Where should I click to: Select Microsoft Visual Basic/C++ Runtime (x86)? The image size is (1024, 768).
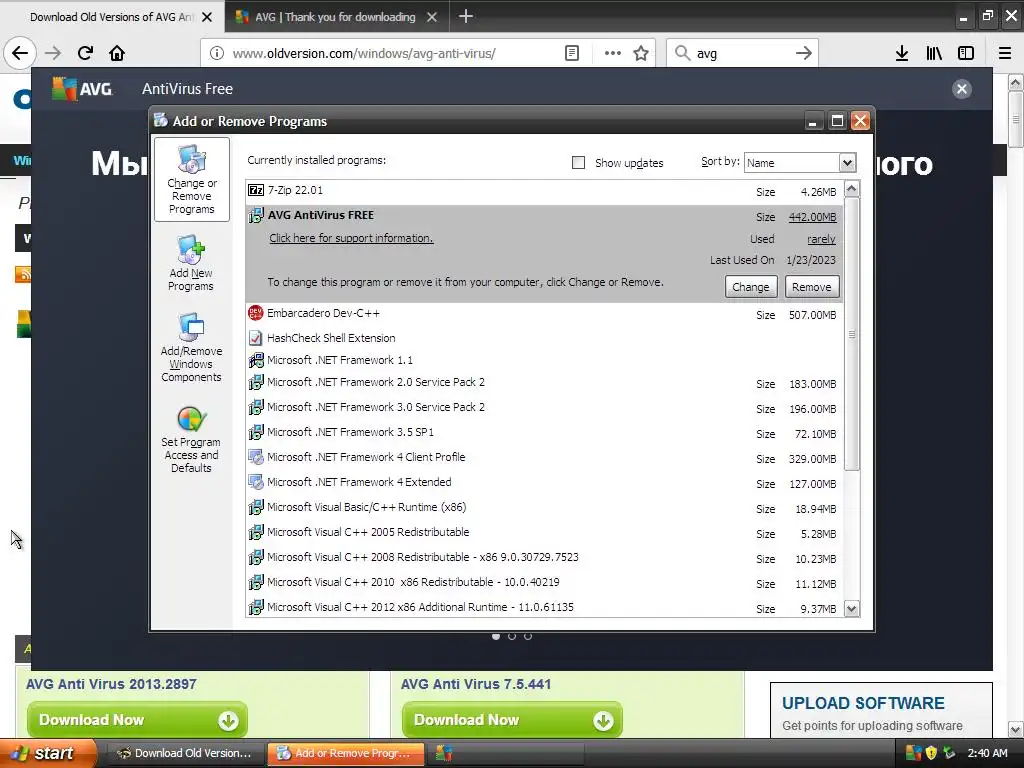coord(544,508)
